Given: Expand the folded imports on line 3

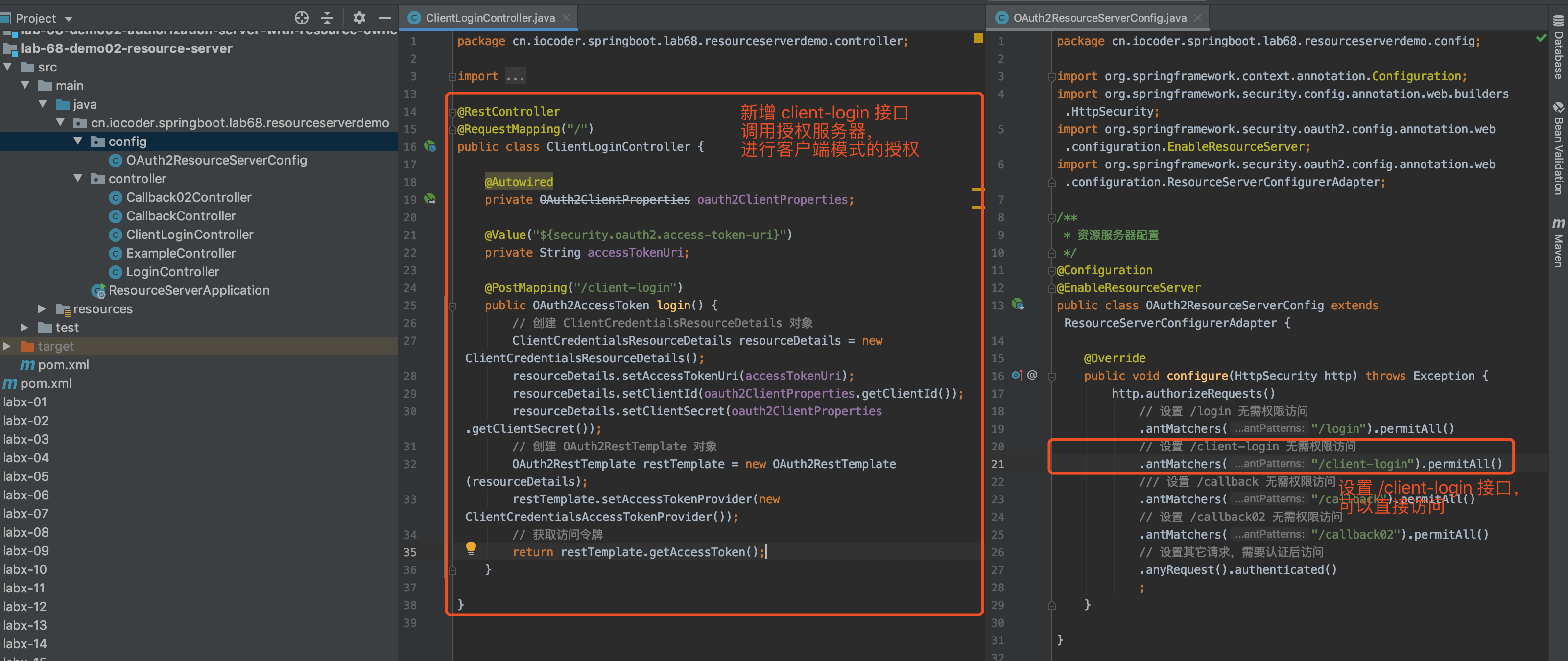Looking at the screenshot, I should point(515,75).
